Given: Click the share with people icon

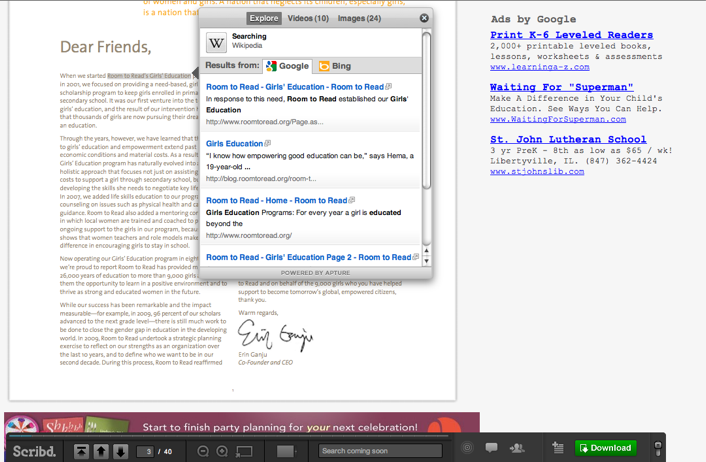Looking at the screenshot, I should pos(517,448).
